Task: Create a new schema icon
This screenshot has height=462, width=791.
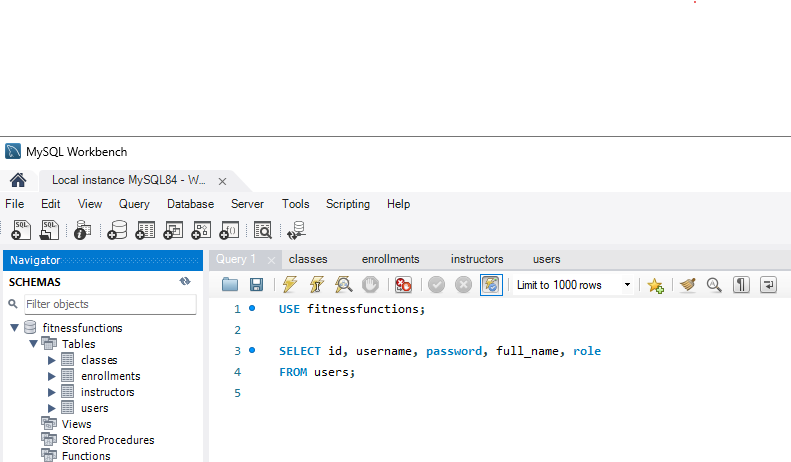Action: [117, 230]
